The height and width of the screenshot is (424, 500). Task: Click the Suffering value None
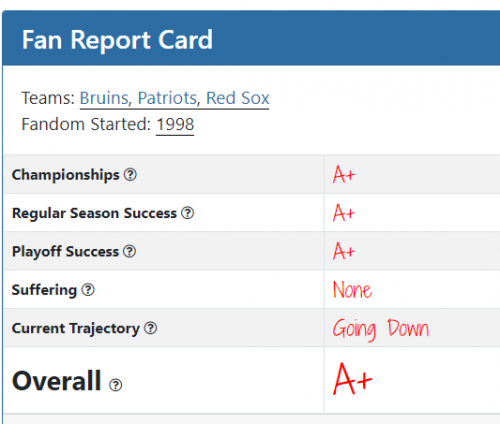pos(352,290)
